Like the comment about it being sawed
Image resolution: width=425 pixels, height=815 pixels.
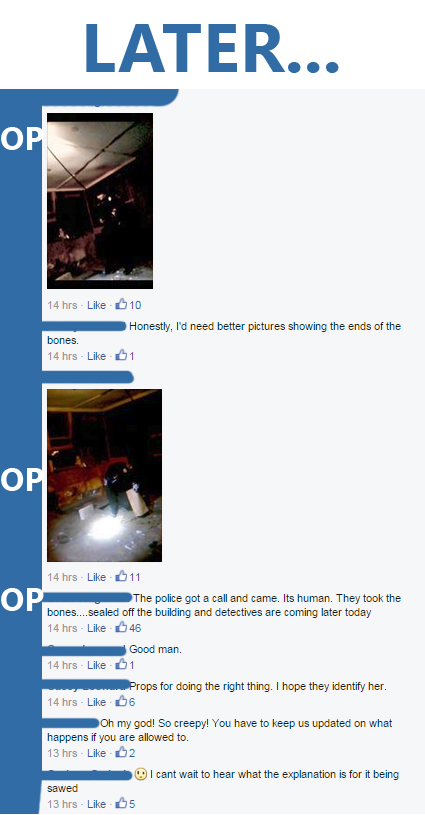(x=97, y=804)
